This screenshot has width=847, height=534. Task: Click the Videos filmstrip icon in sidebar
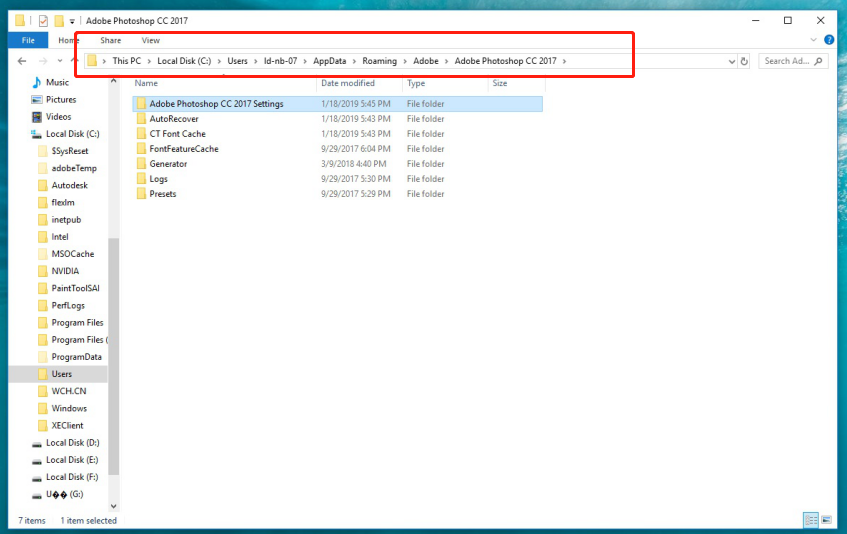tap(37, 117)
